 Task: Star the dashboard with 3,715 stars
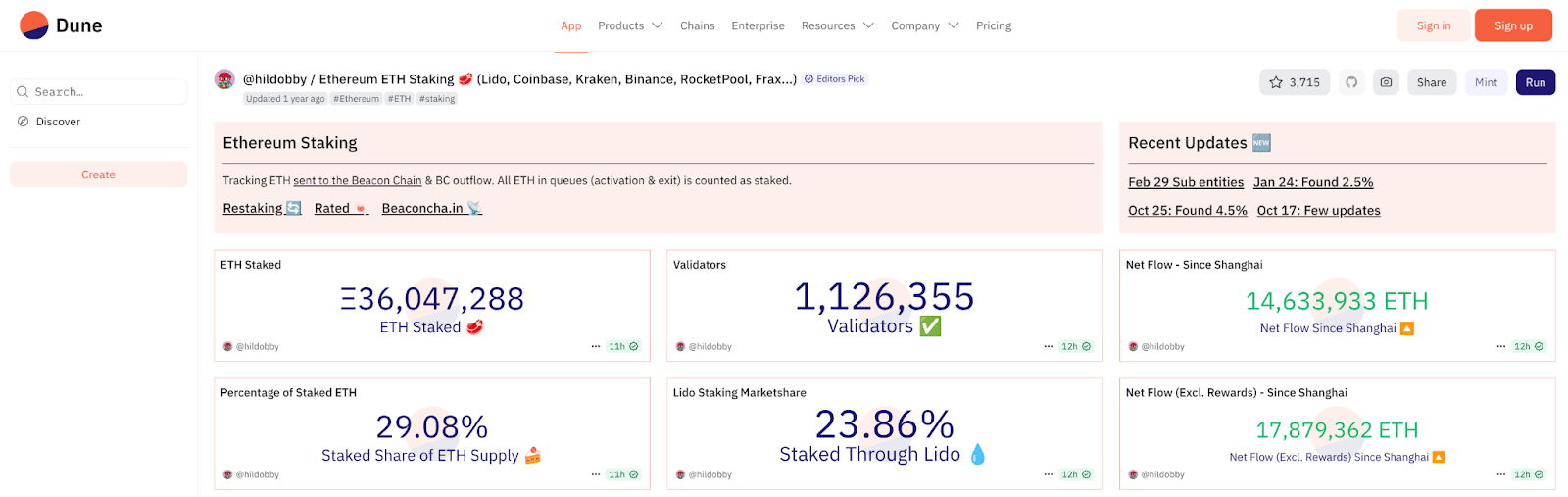click(1295, 82)
